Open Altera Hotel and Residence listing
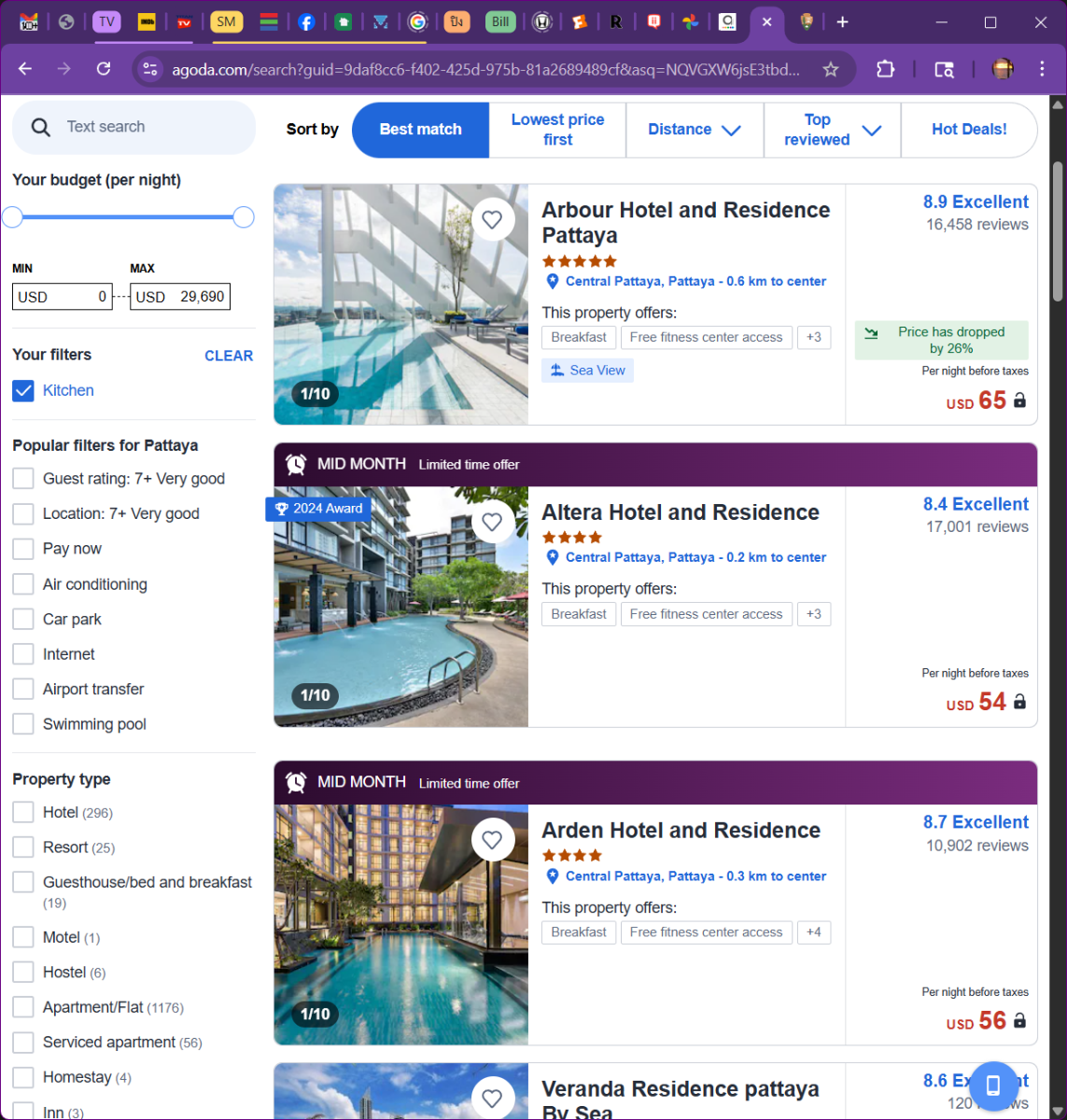Screen dimensions: 1067x1120 point(680,512)
